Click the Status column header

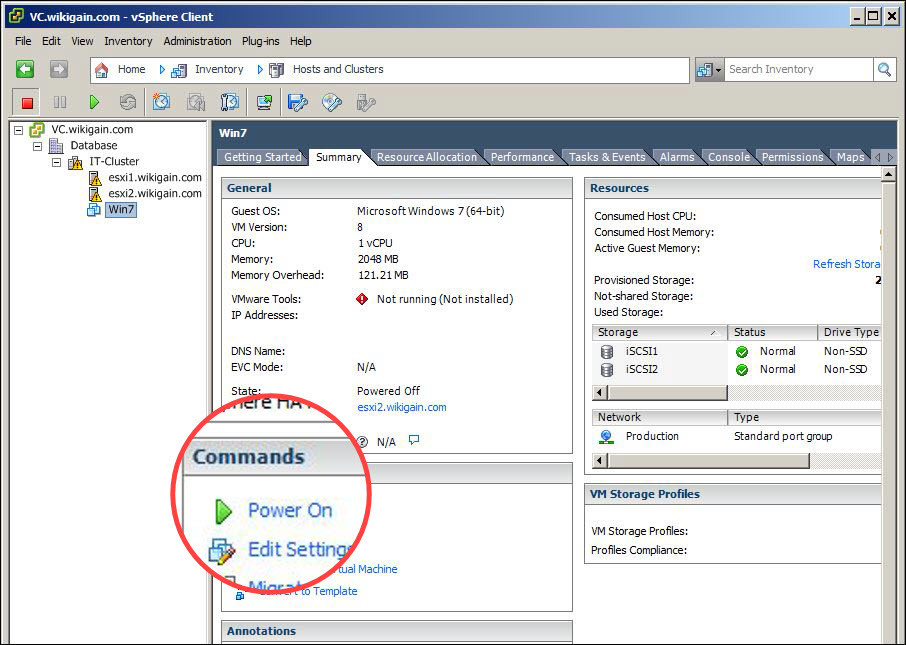pyautogui.click(x=773, y=332)
